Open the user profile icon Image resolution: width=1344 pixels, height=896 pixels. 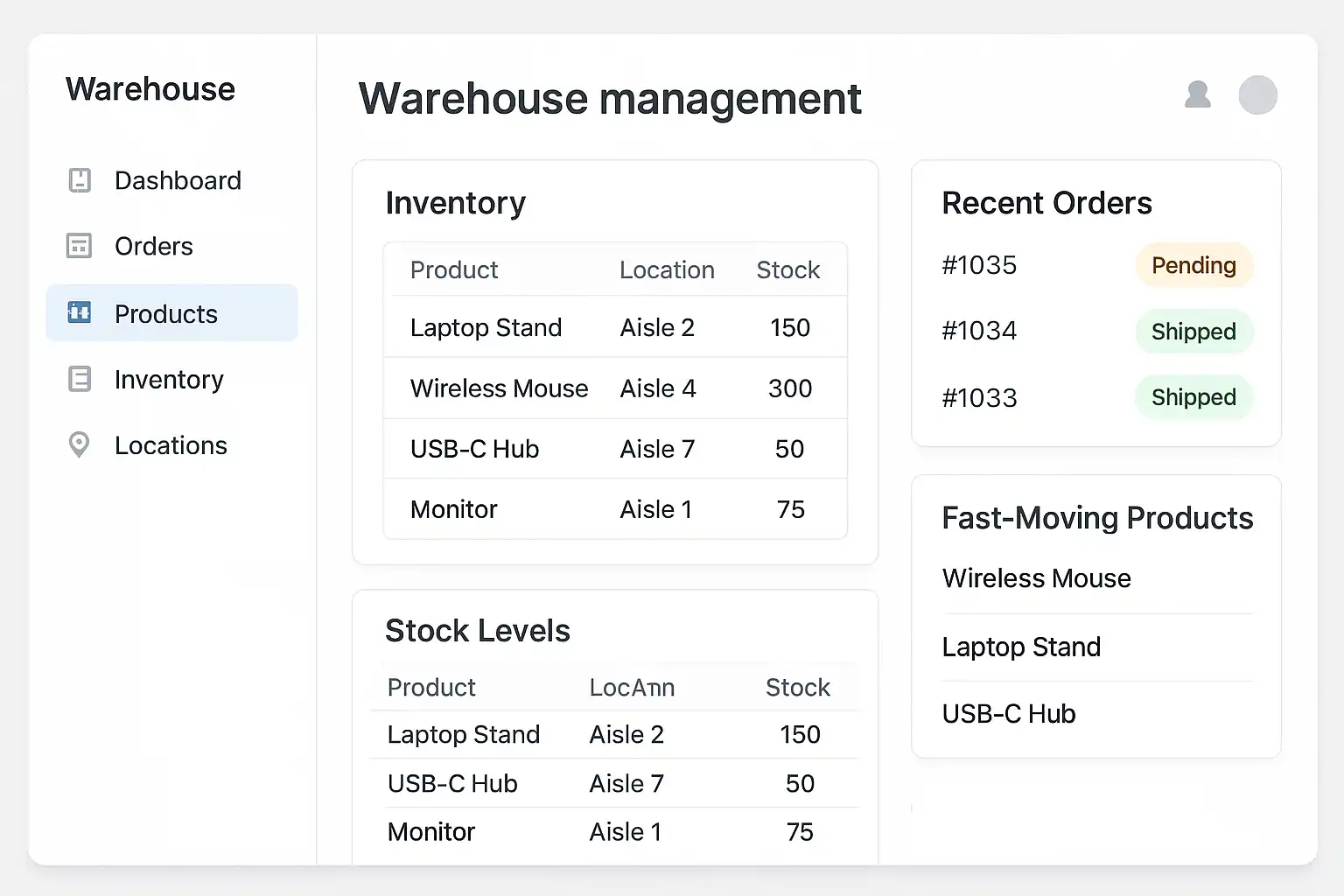pyautogui.click(x=1197, y=94)
